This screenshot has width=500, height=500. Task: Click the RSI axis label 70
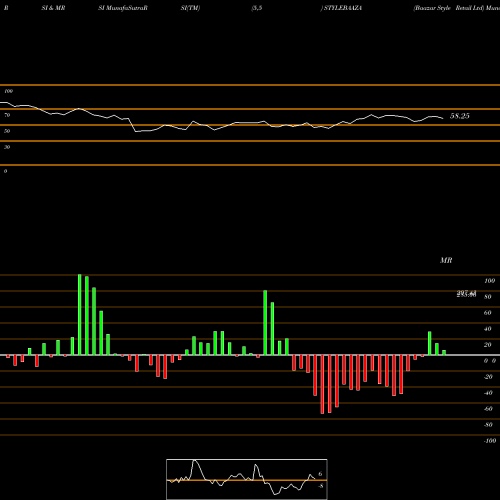point(7,115)
